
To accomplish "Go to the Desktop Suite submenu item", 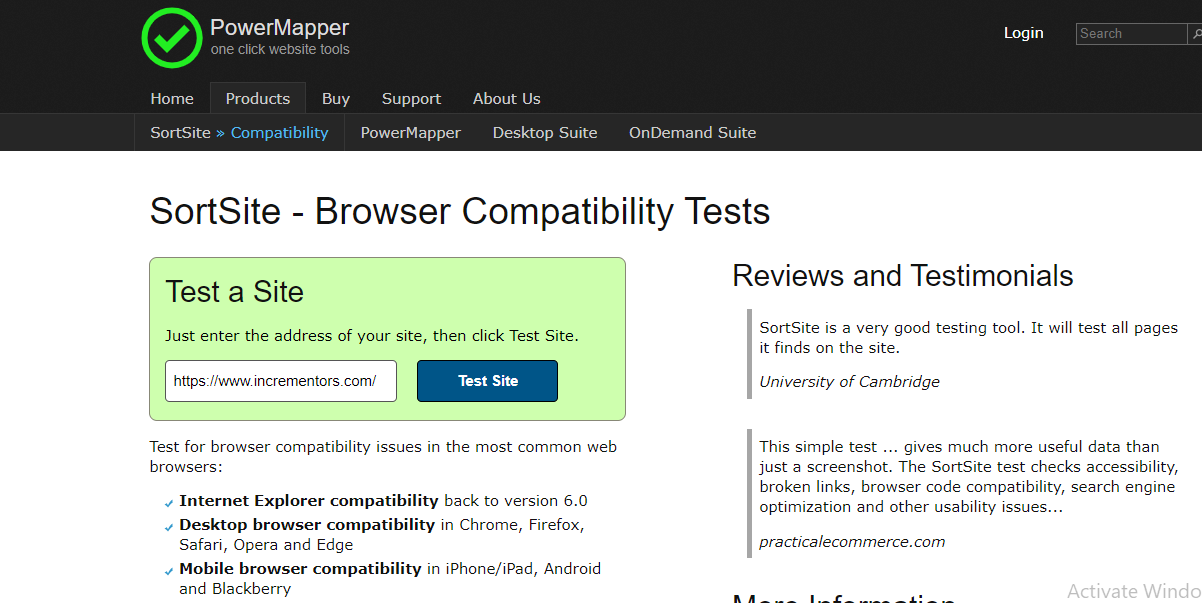I will [545, 132].
